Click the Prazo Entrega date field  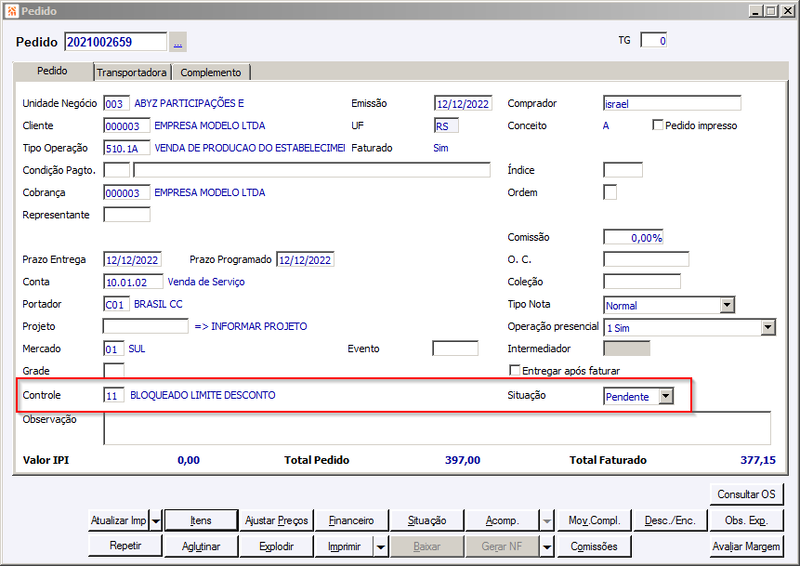pyautogui.click(x=133, y=259)
